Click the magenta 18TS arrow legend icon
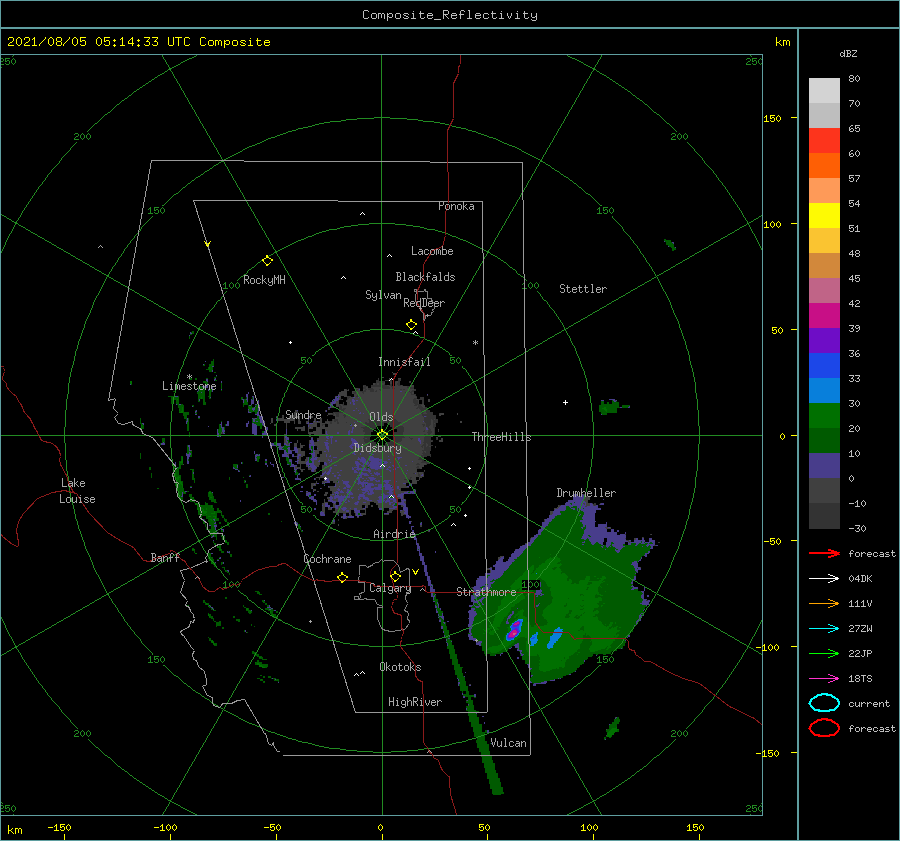 (x=824, y=679)
